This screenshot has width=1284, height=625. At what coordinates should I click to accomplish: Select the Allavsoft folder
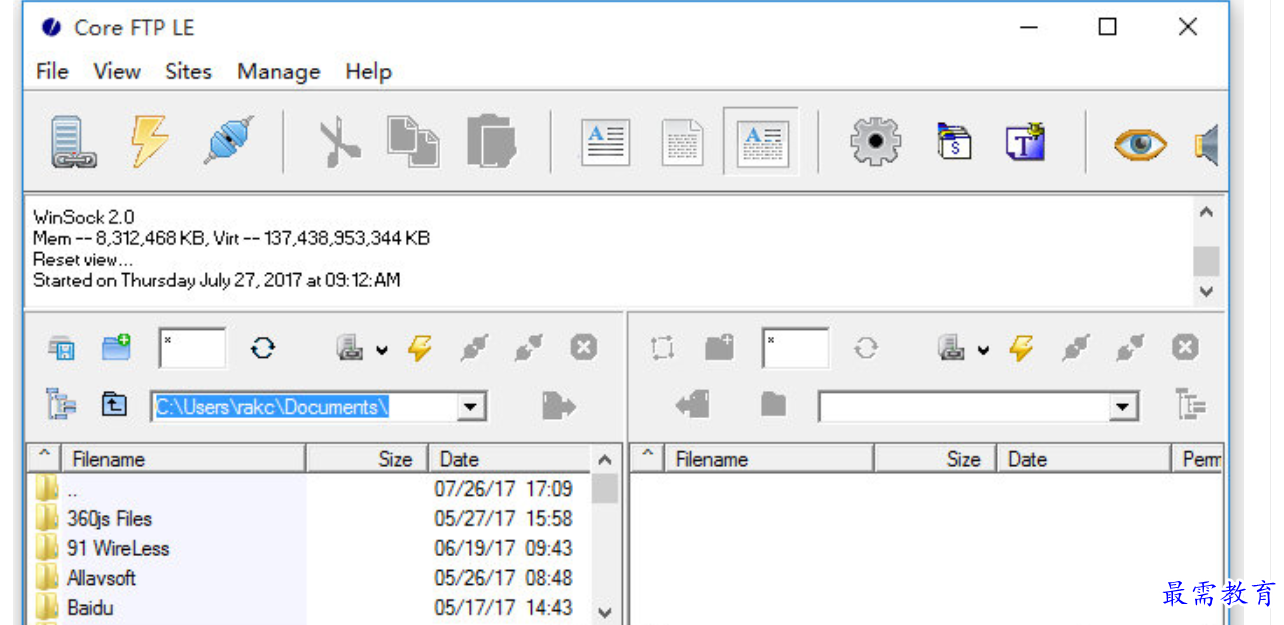(101, 578)
